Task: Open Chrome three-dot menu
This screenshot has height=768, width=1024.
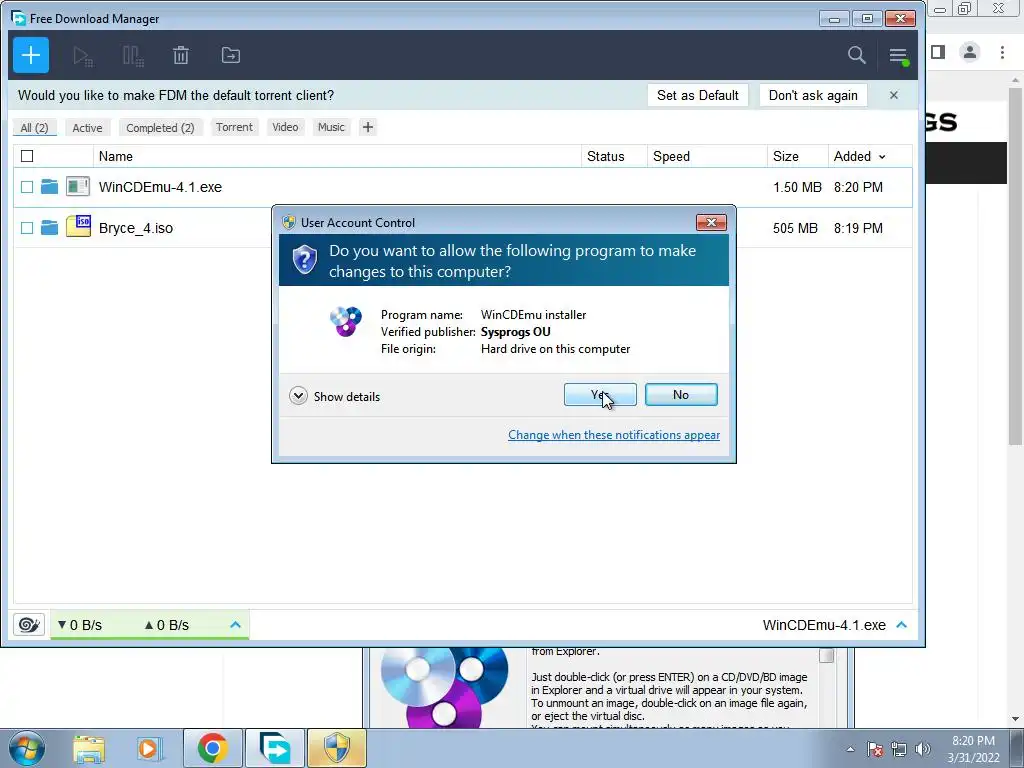Action: (x=1002, y=52)
